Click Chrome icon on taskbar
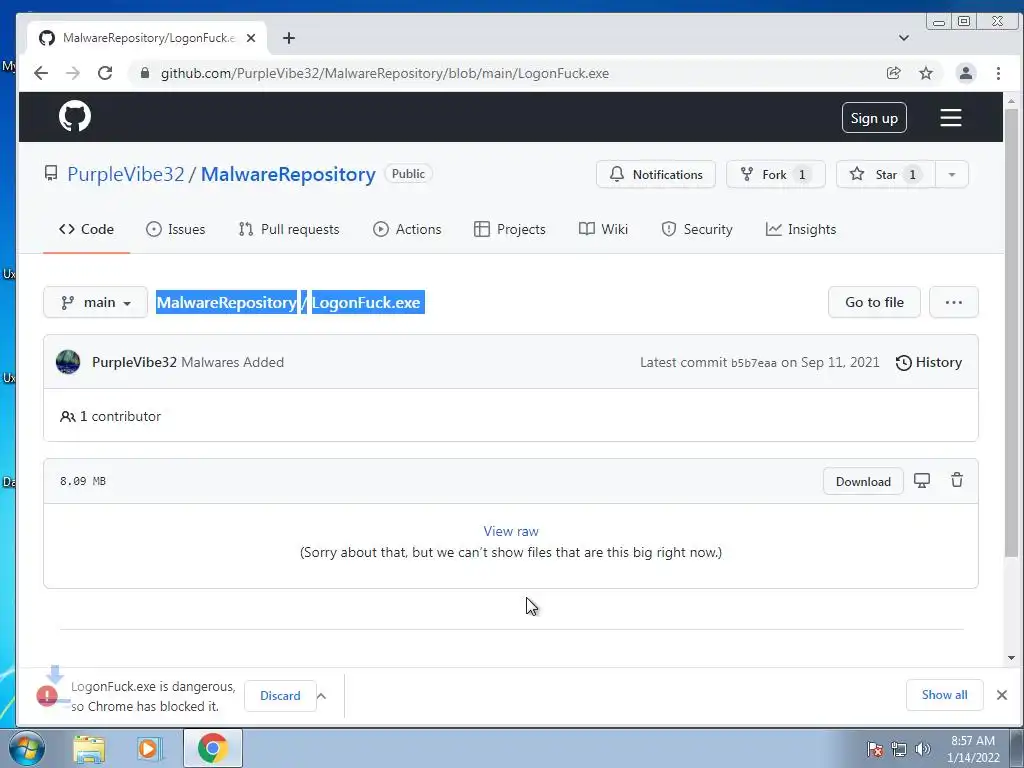Image resolution: width=1024 pixels, height=768 pixels. point(212,748)
